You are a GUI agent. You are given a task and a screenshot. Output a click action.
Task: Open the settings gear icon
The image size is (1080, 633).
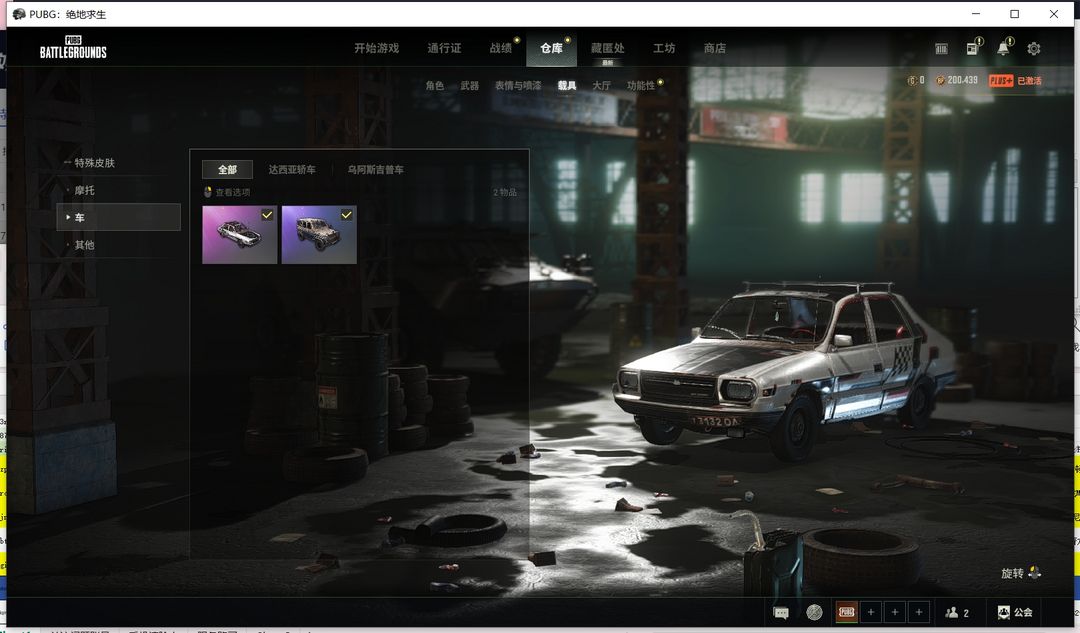tap(1033, 48)
